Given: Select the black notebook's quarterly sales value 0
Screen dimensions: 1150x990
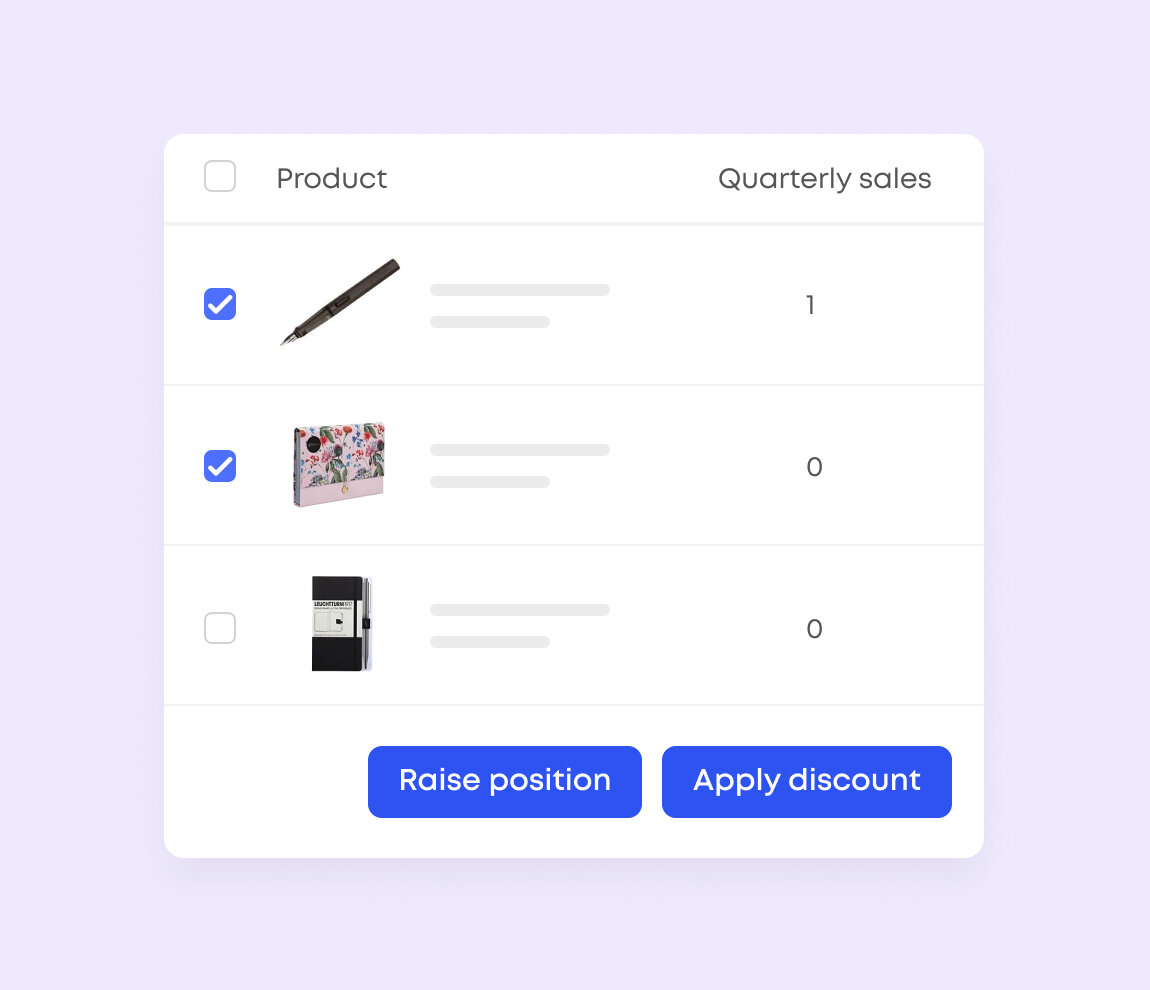Looking at the screenshot, I should point(814,628).
